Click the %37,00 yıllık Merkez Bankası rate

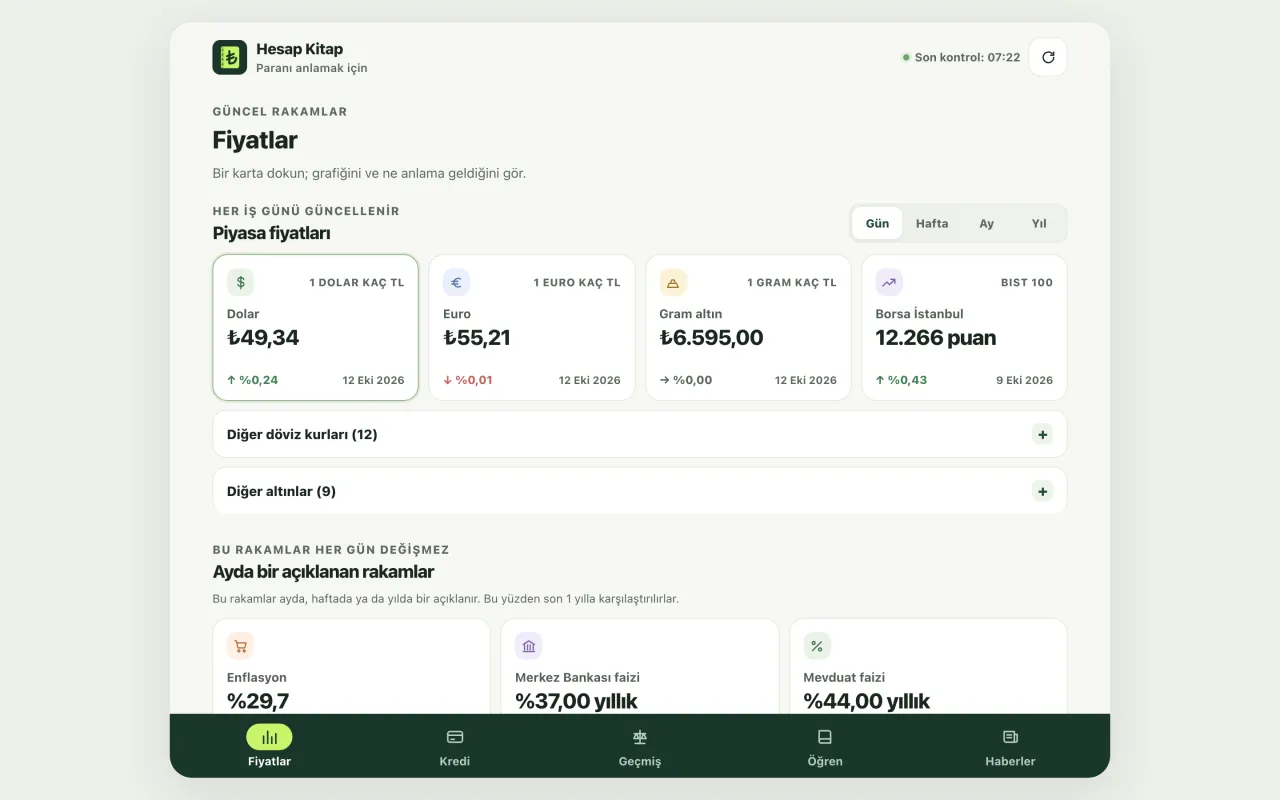[x=576, y=701]
